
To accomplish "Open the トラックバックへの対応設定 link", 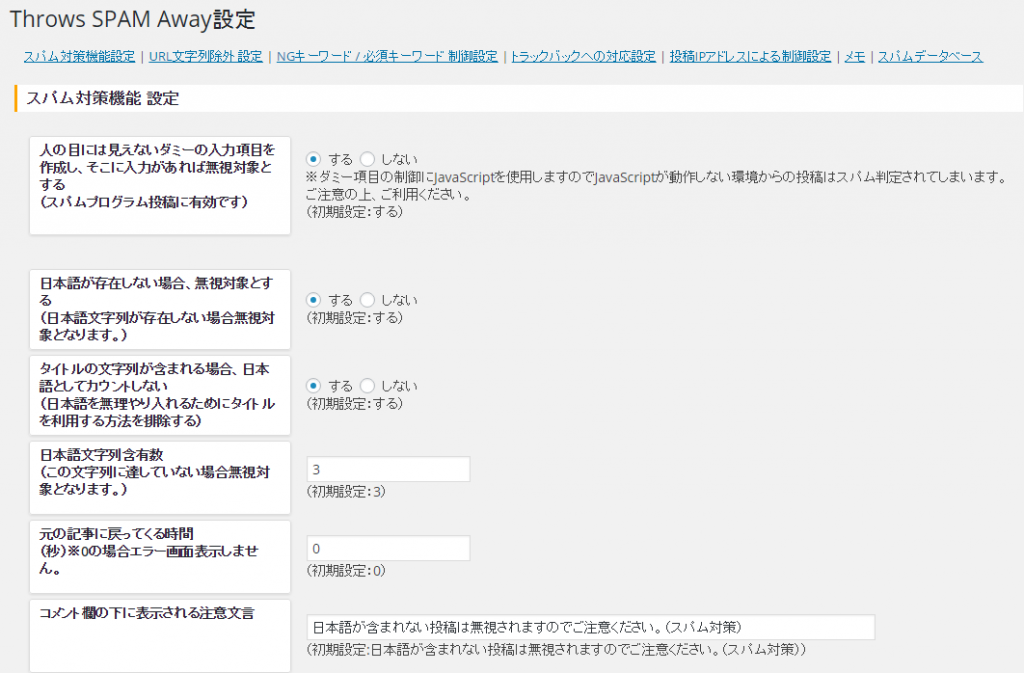I will [x=583, y=57].
